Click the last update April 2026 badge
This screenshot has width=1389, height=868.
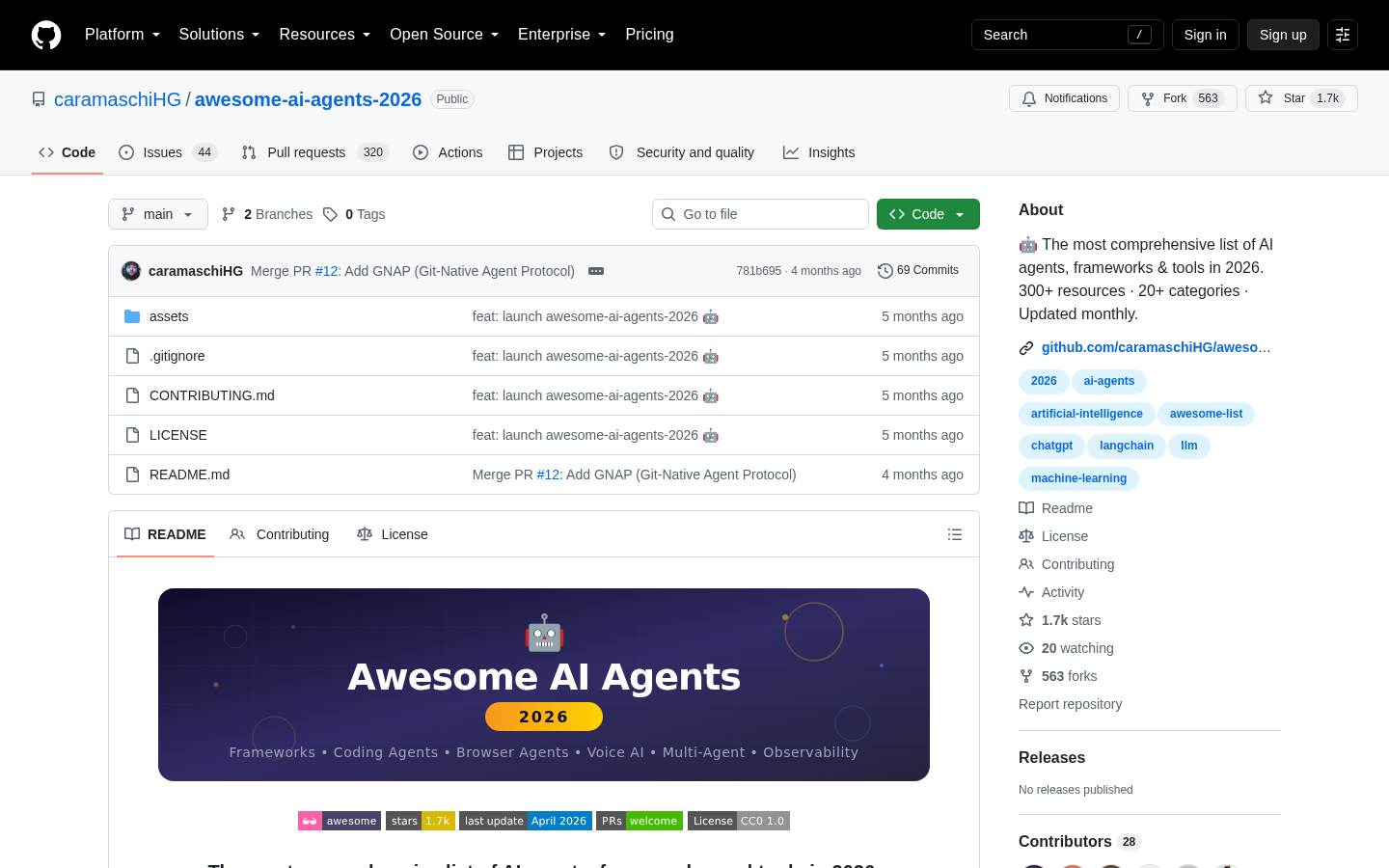(x=526, y=821)
